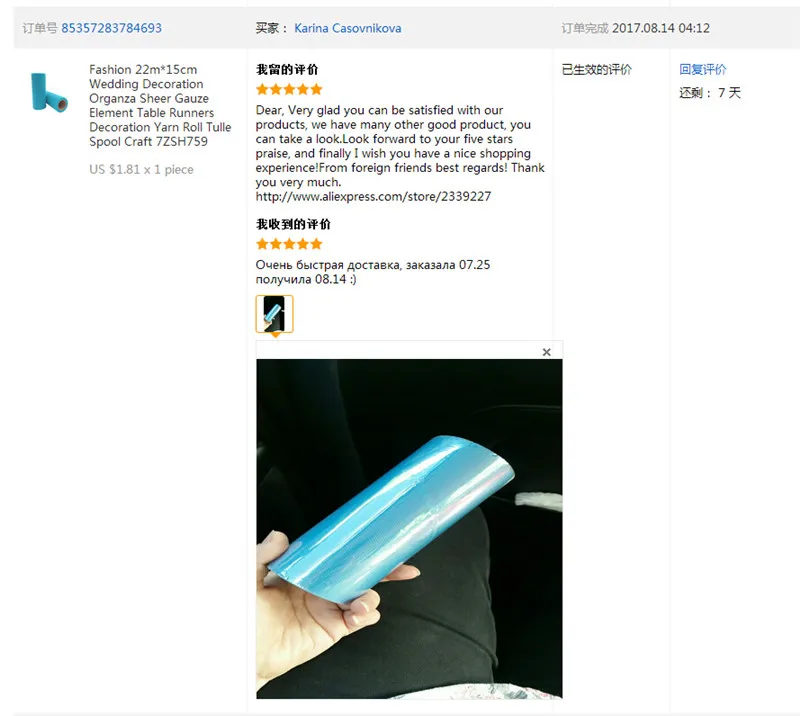
Task: Click the US $1.81 price text
Action: point(141,169)
